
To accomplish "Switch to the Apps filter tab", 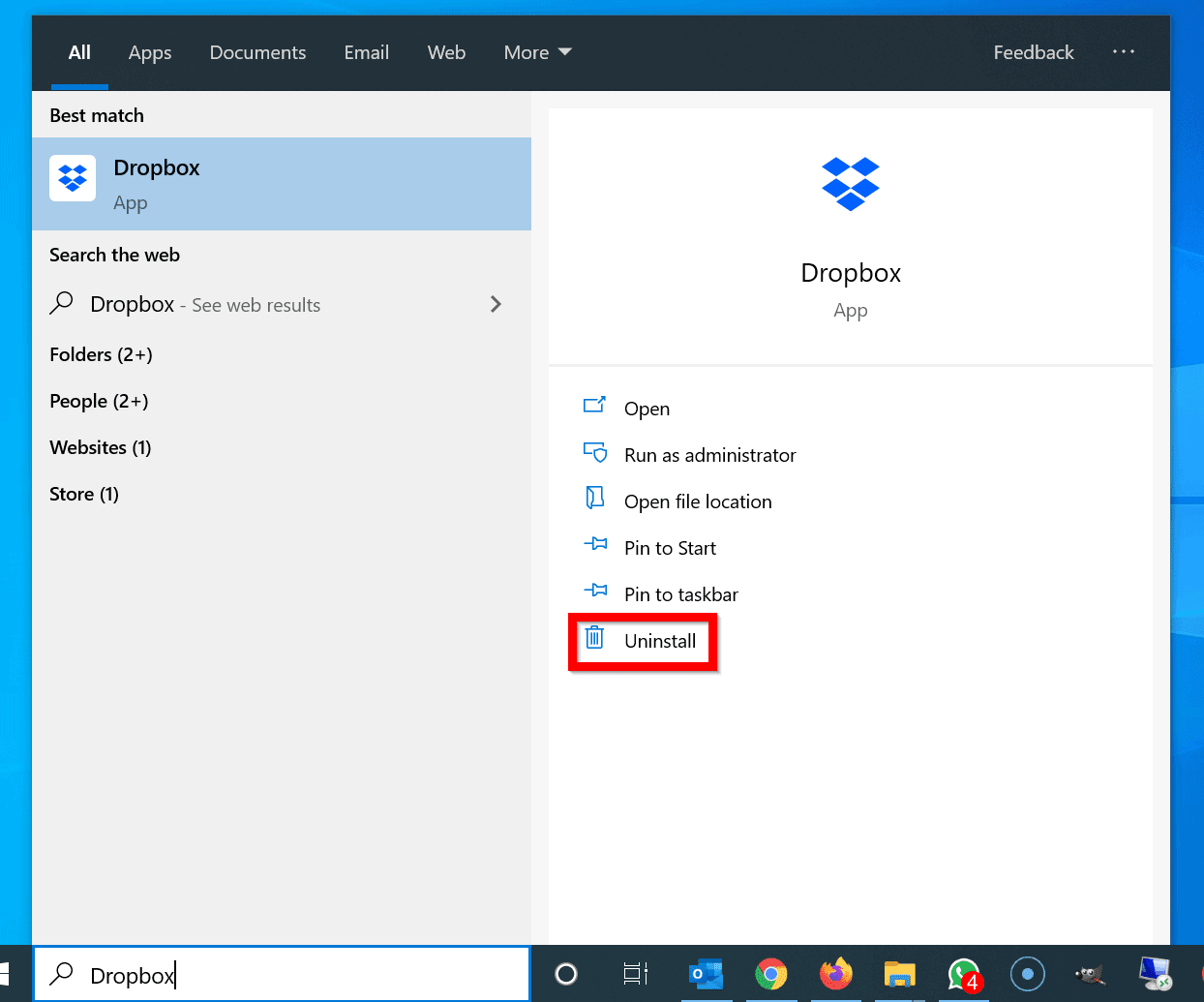I will coord(149,52).
